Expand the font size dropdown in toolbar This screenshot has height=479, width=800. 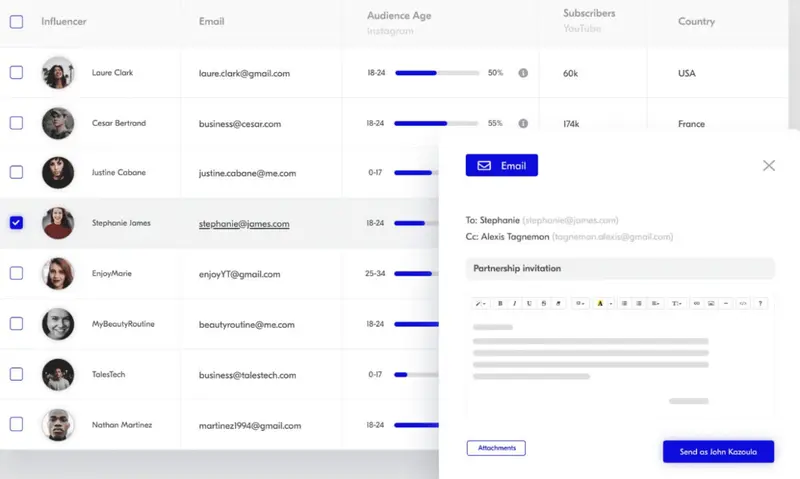[676, 303]
